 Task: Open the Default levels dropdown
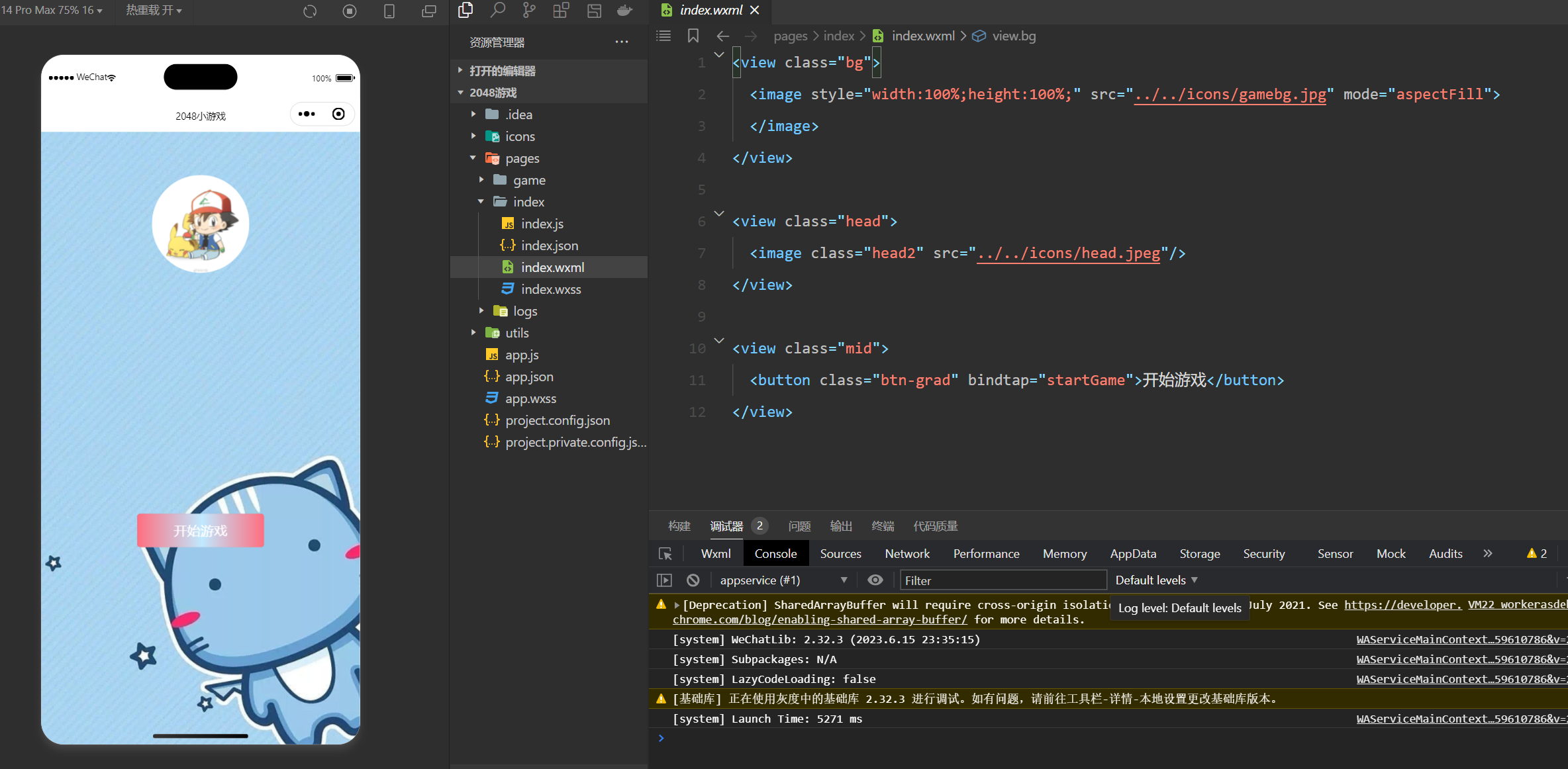click(1156, 580)
